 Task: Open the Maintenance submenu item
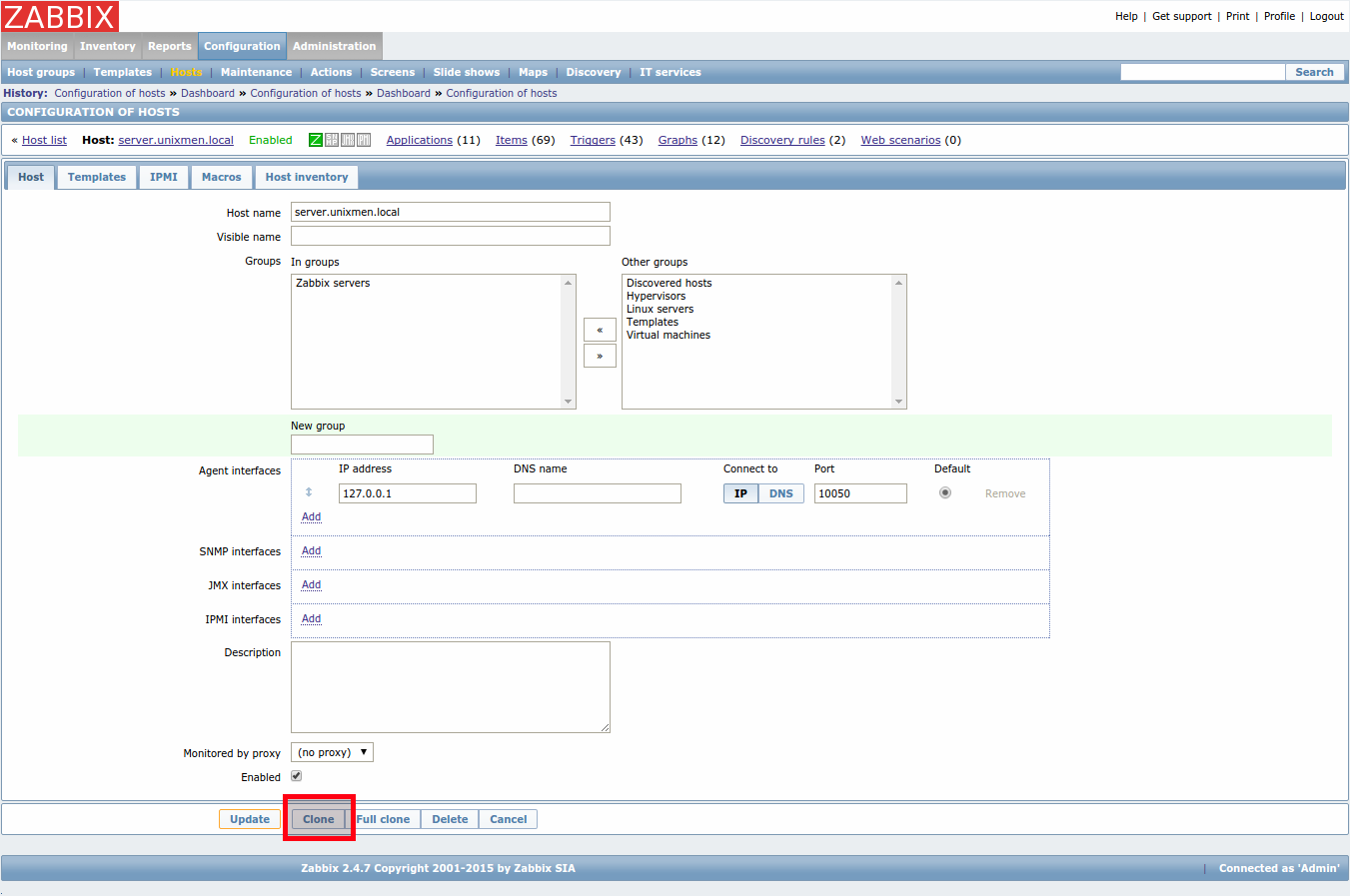256,72
